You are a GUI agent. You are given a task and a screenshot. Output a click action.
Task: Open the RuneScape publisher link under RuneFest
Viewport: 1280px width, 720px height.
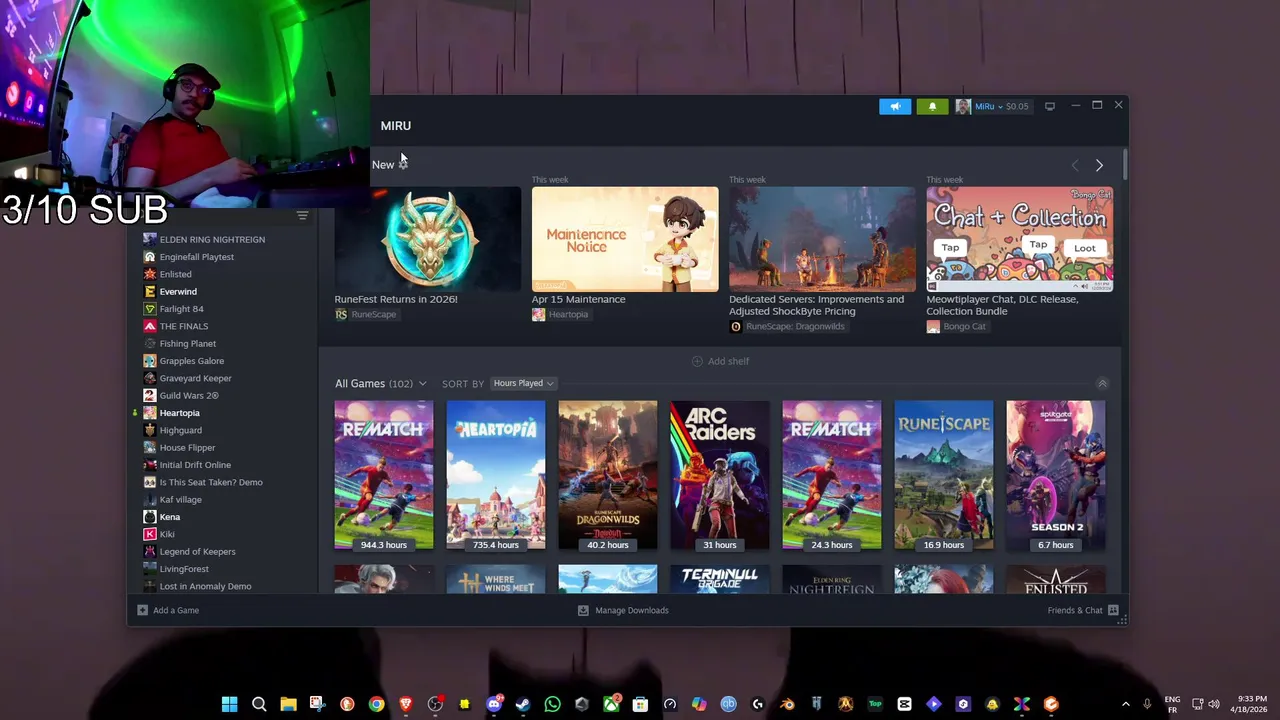(366, 314)
